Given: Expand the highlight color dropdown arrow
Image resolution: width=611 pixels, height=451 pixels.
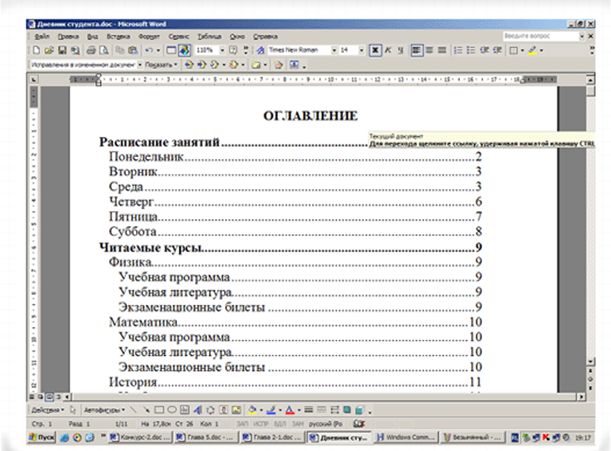Looking at the screenshot, I should coord(542,50).
